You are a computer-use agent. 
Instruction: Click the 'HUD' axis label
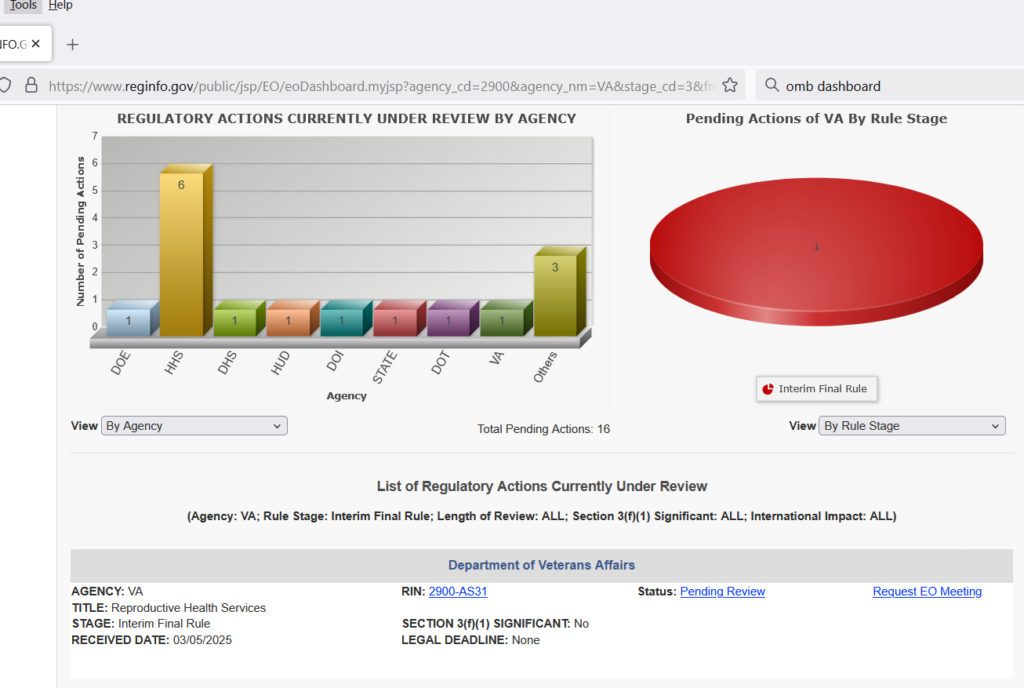280,363
